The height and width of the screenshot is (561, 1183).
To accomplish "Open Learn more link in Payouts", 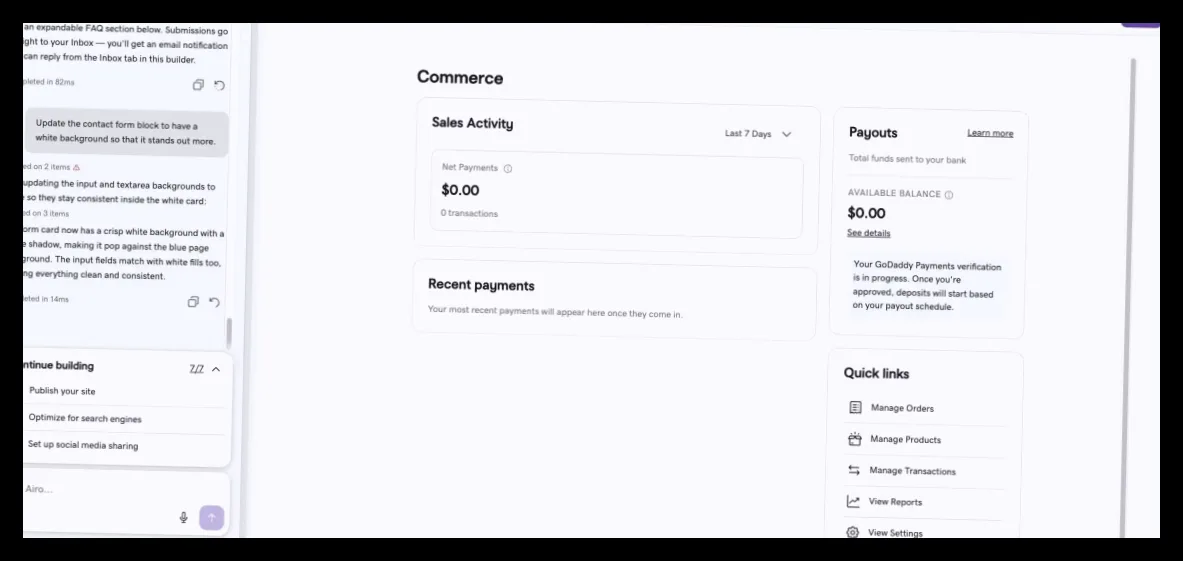I will (x=990, y=133).
